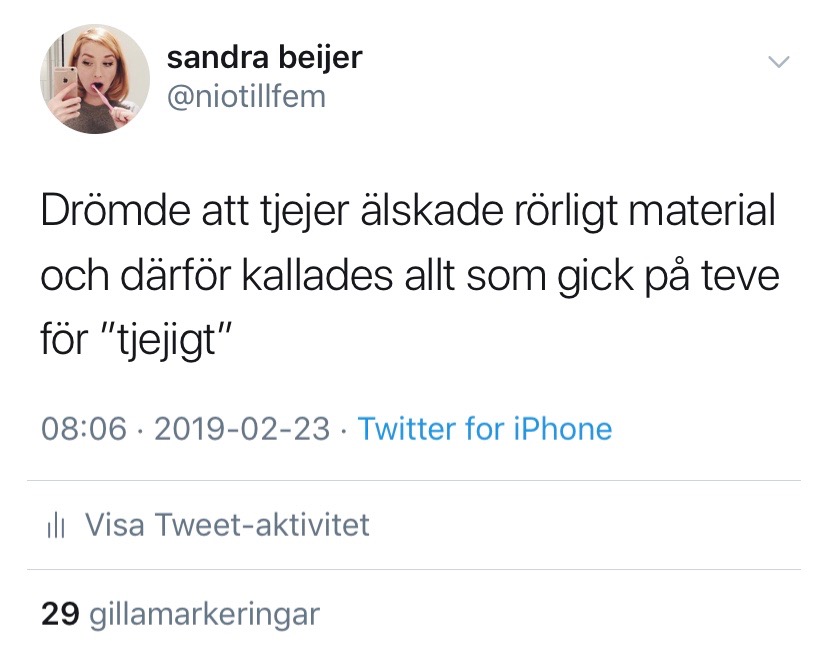Click the number 29 in the likes count
This screenshot has height=650, width=828.
pyautogui.click(x=59, y=613)
